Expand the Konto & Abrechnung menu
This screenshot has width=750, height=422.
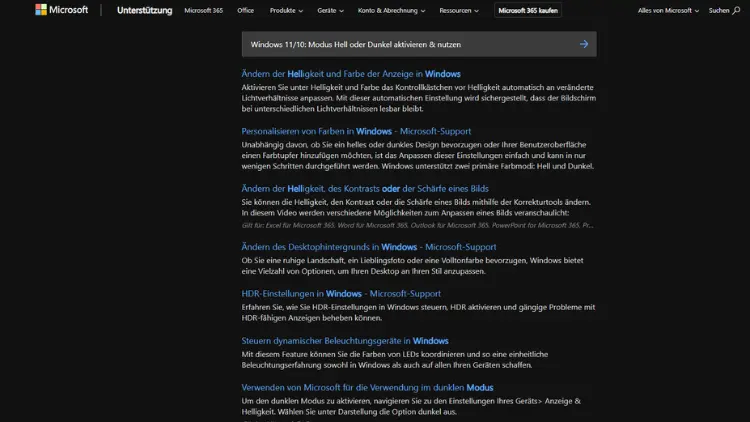coord(391,11)
